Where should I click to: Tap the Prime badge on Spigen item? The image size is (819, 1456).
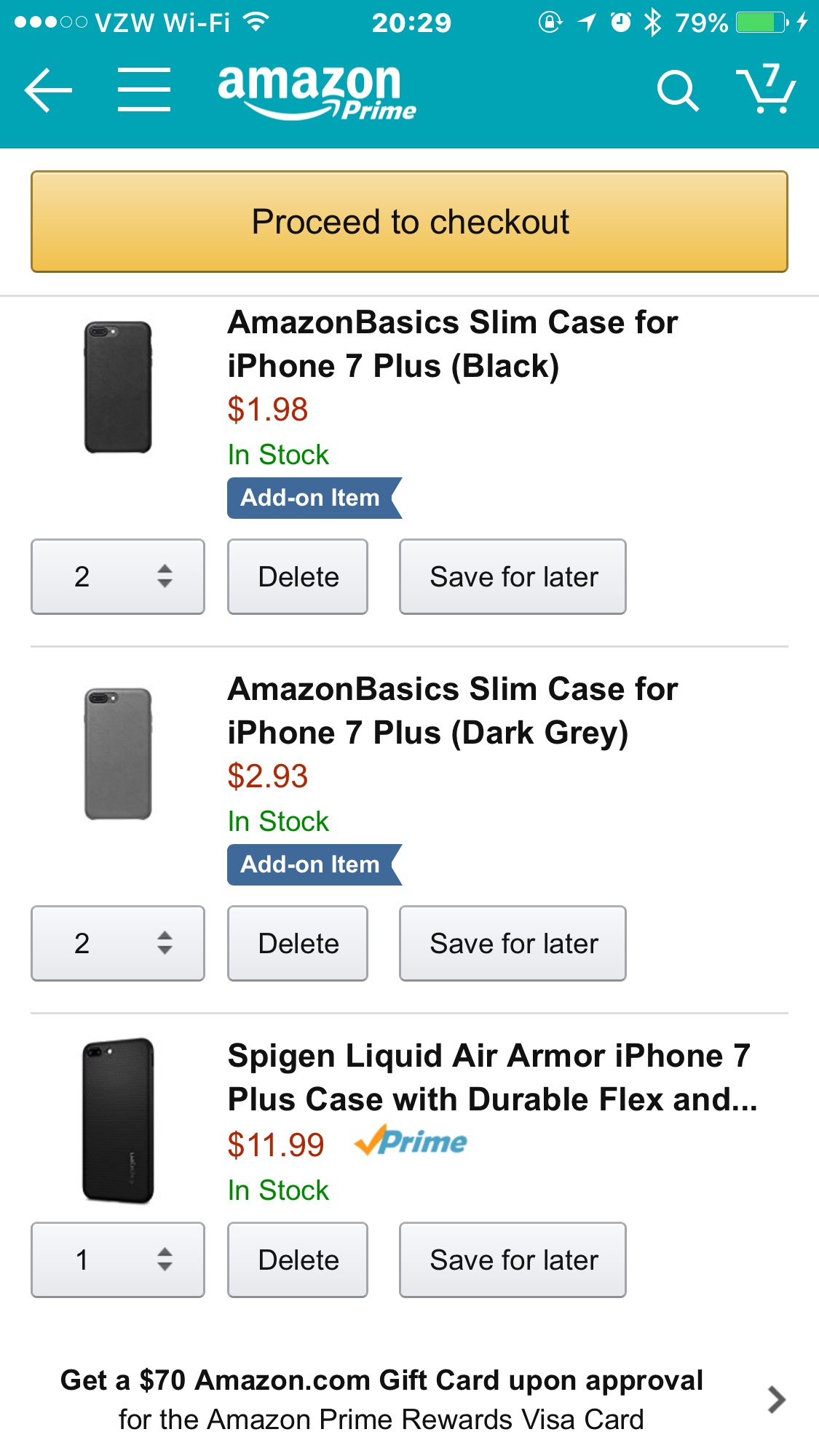pos(411,1141)
